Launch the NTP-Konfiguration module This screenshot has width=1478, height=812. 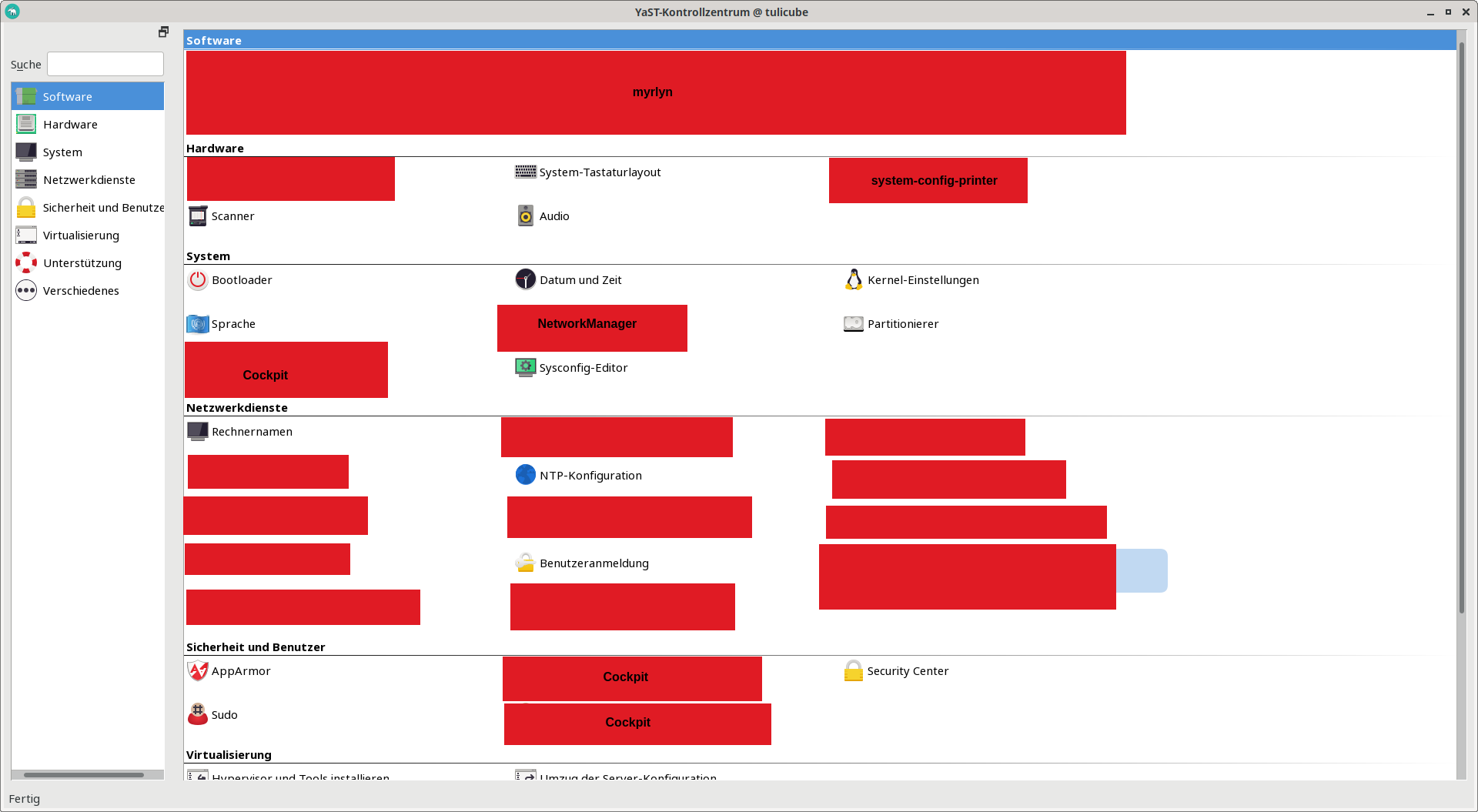coord(579,476)
